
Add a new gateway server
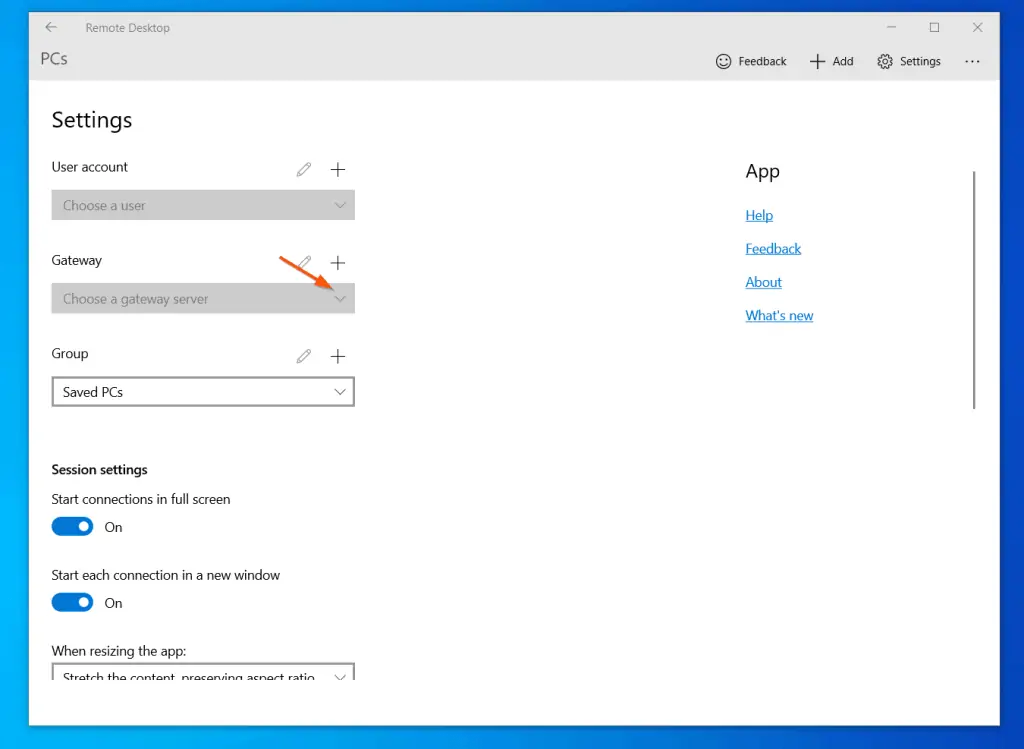(338, 262)
